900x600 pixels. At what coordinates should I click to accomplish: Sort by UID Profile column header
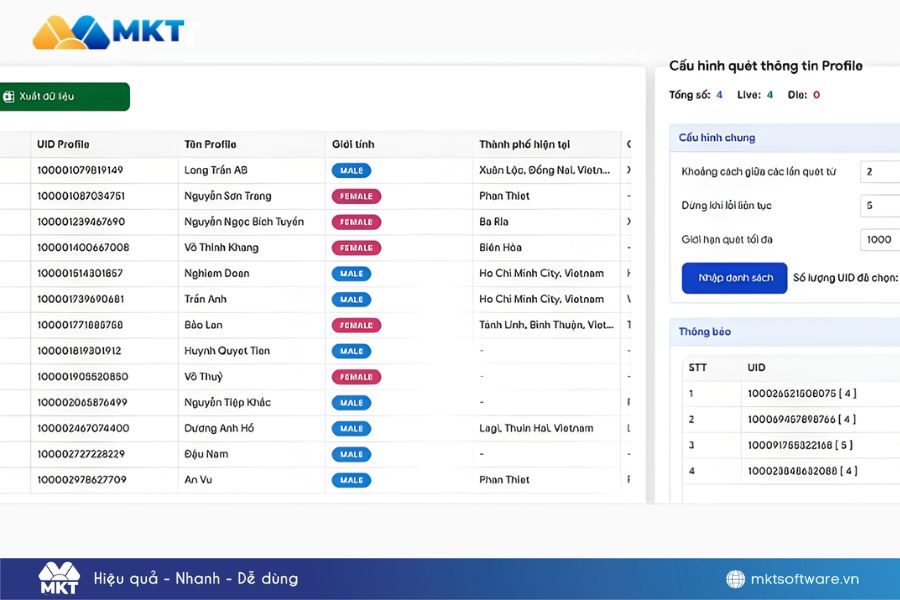pos(63,144)
